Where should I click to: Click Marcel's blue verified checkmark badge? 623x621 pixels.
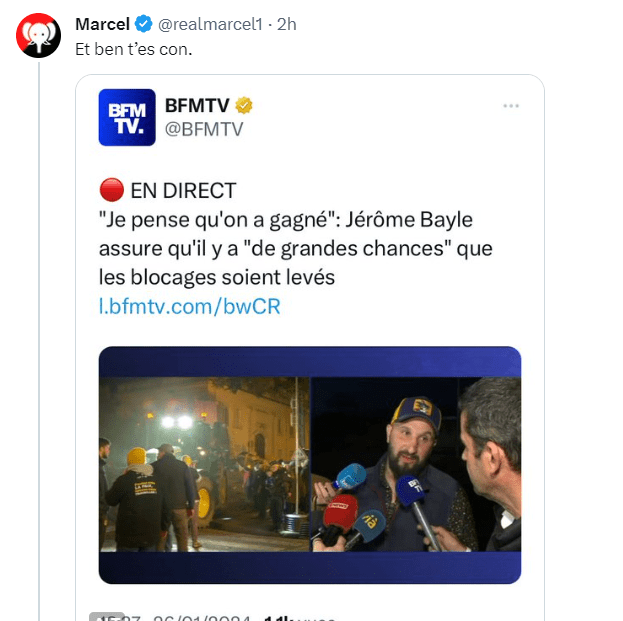point(145,24)
